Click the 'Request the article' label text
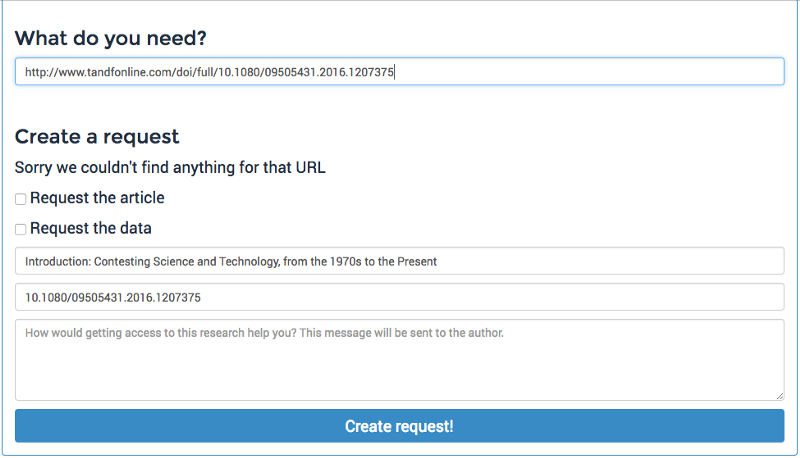The width and height of the screenshot is (800, 458). click(x=97, y=198)
